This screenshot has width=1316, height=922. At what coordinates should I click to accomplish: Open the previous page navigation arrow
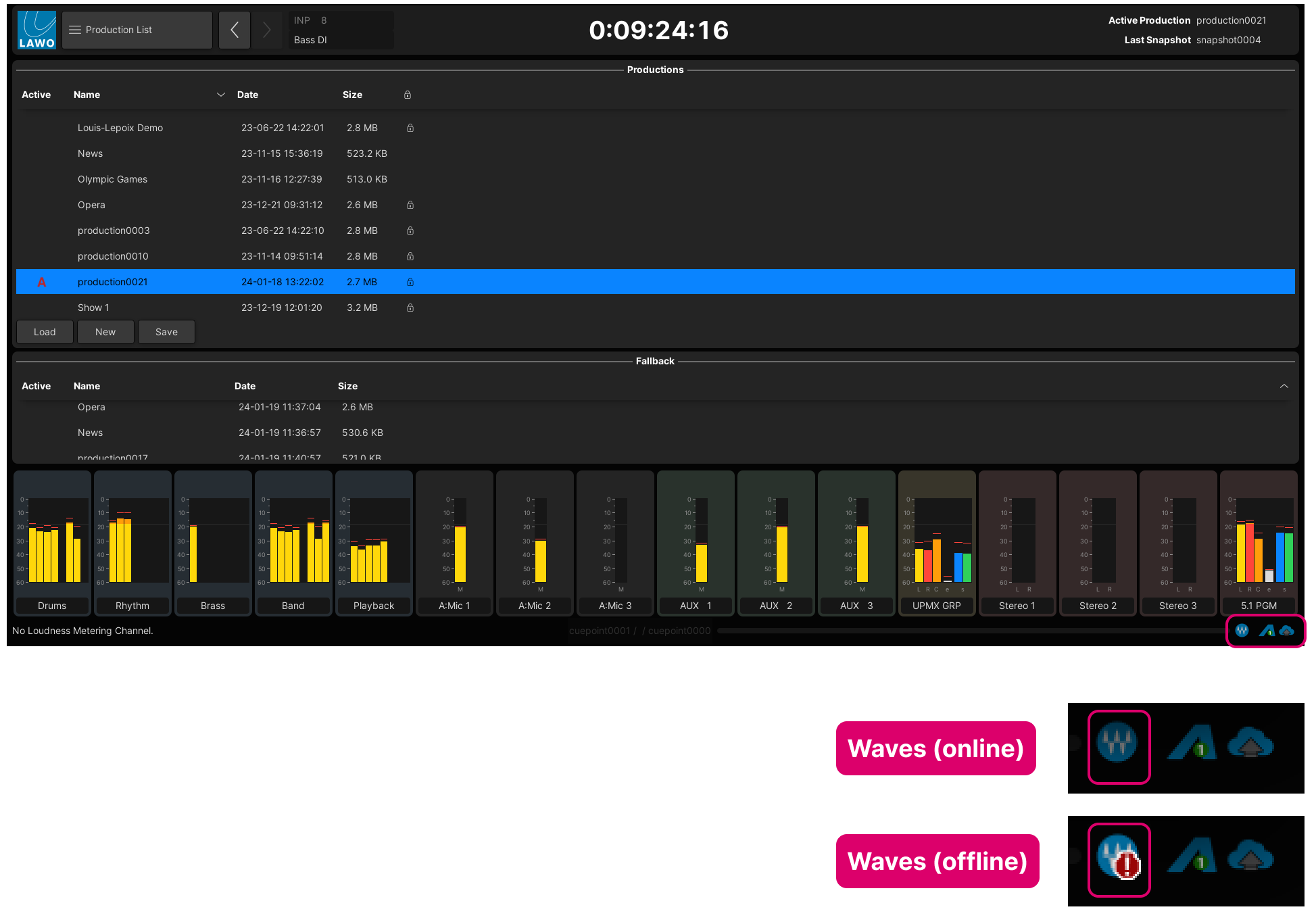click(234, 30)
